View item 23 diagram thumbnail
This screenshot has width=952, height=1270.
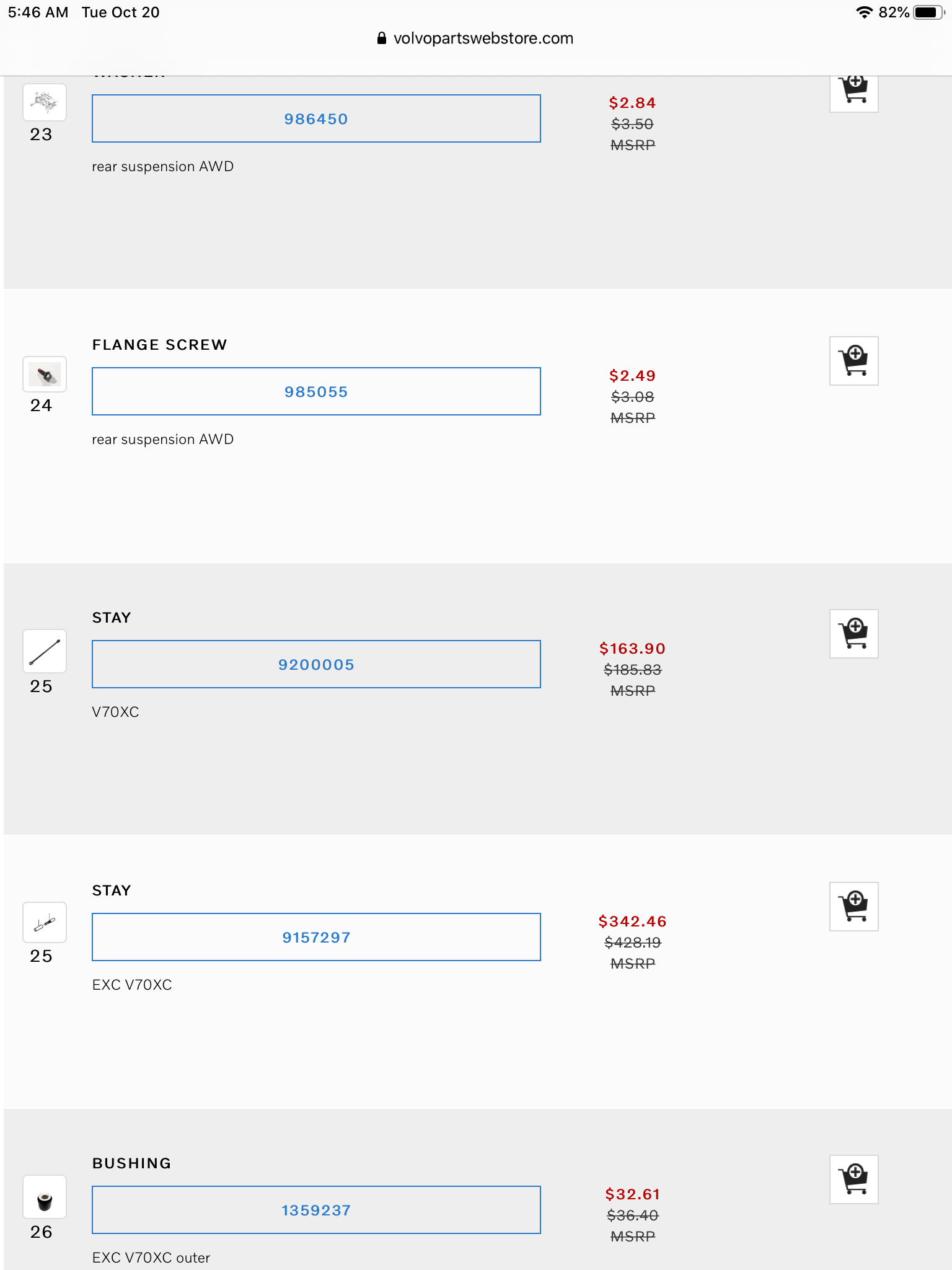tap(45, 102)
